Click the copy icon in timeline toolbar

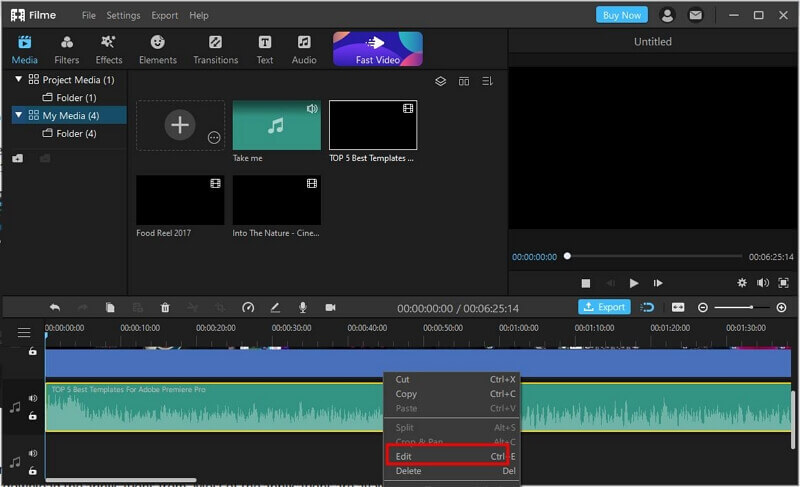[x=110, y=307]
